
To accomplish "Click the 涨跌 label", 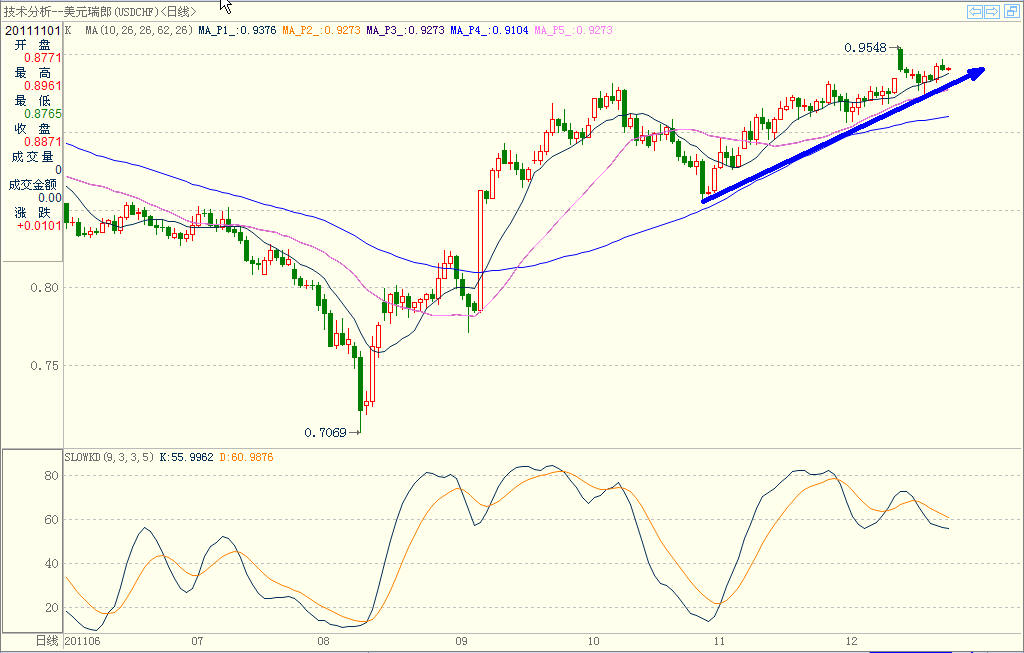I will 33,212.
